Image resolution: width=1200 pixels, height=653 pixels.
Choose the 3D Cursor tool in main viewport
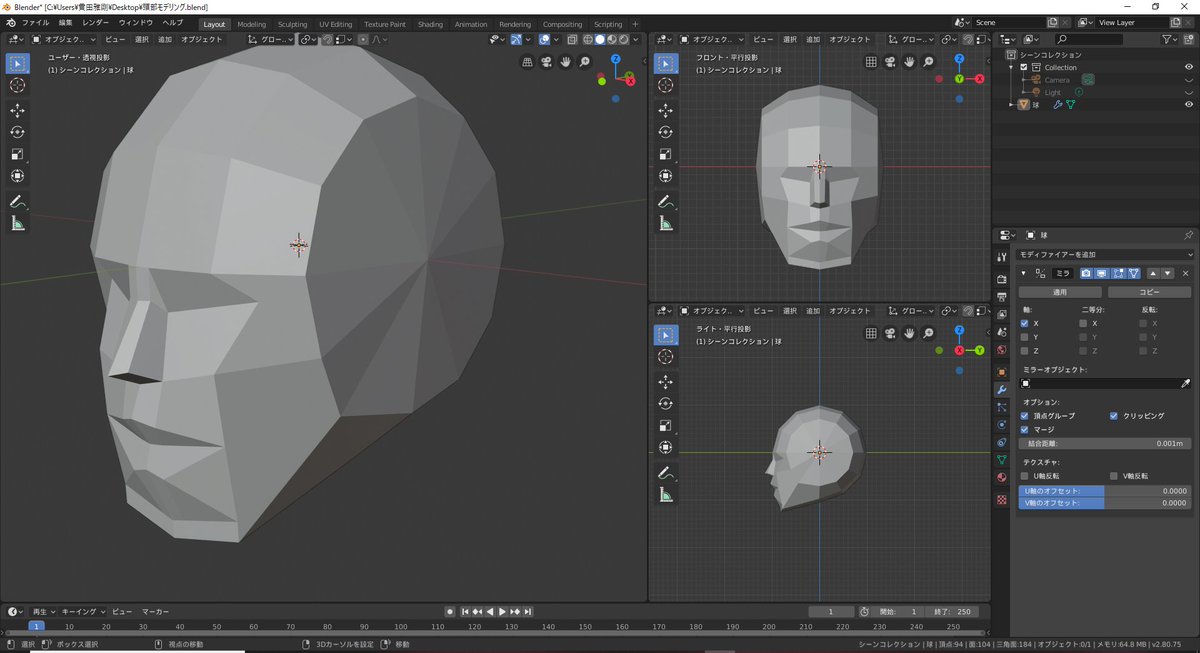(x=17, y=86)
